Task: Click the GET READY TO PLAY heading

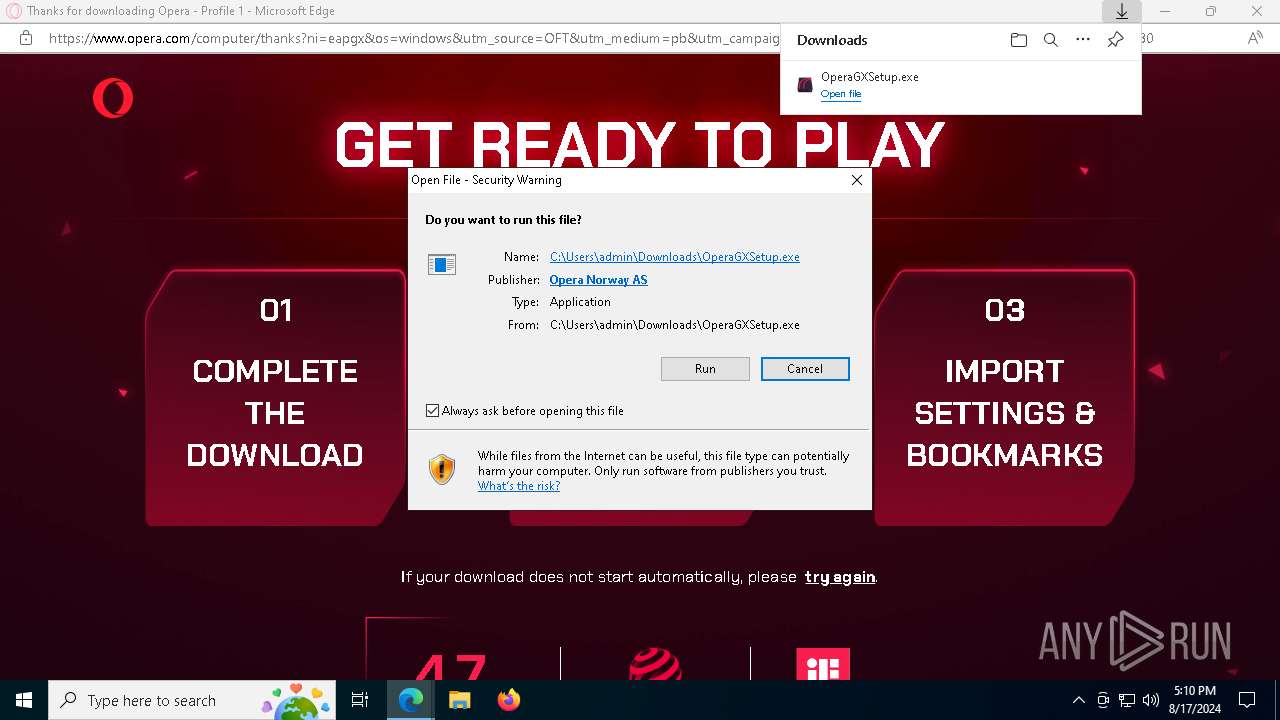Action: click(640, 145)
